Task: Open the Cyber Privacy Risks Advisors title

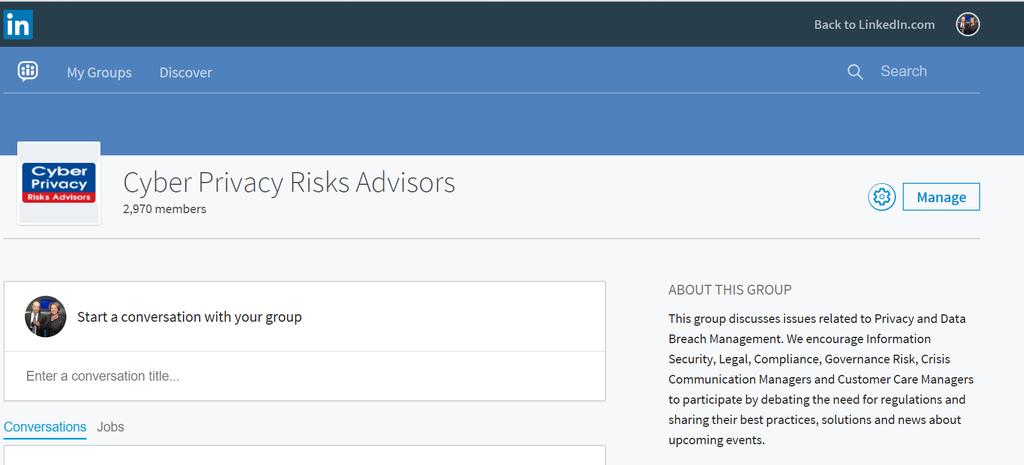Action: pyautogui.click(x=289, y=182)
